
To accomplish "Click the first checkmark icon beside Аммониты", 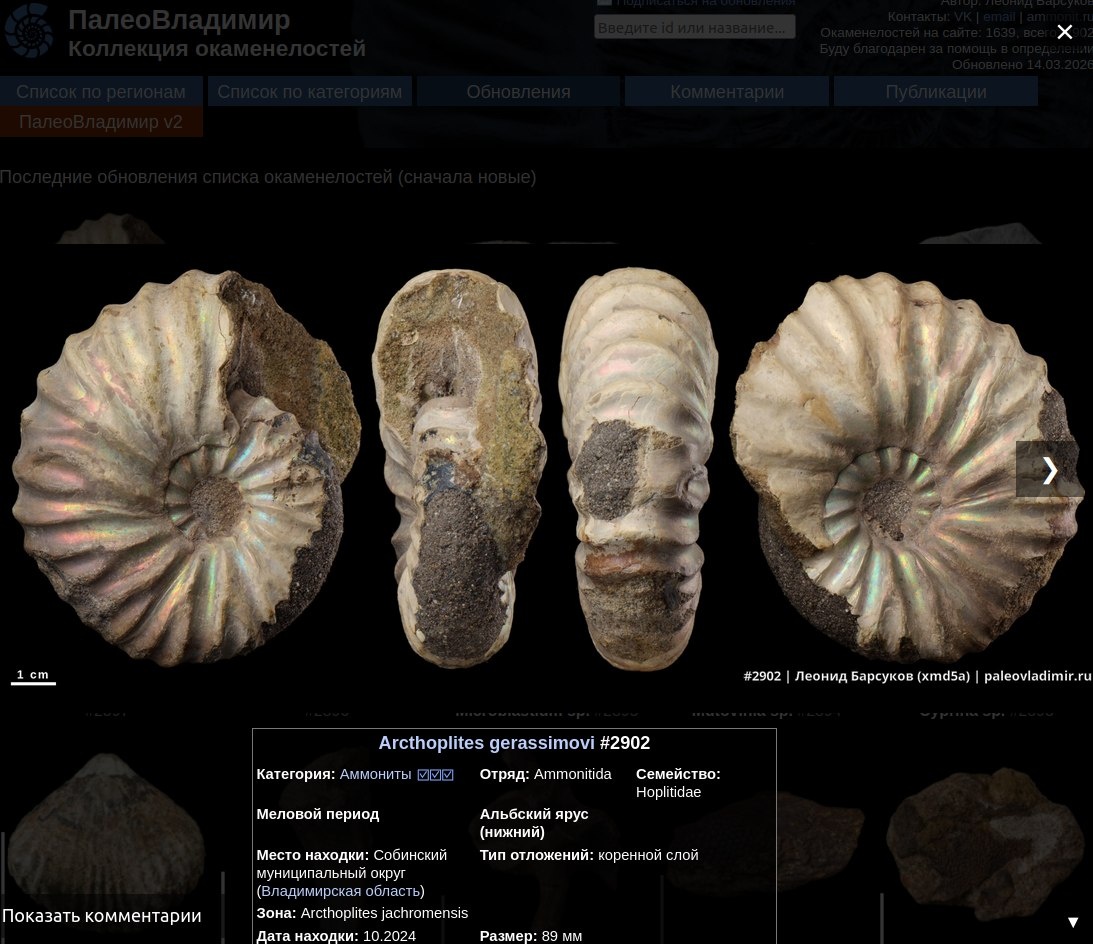I will click(x=423, y=775).
